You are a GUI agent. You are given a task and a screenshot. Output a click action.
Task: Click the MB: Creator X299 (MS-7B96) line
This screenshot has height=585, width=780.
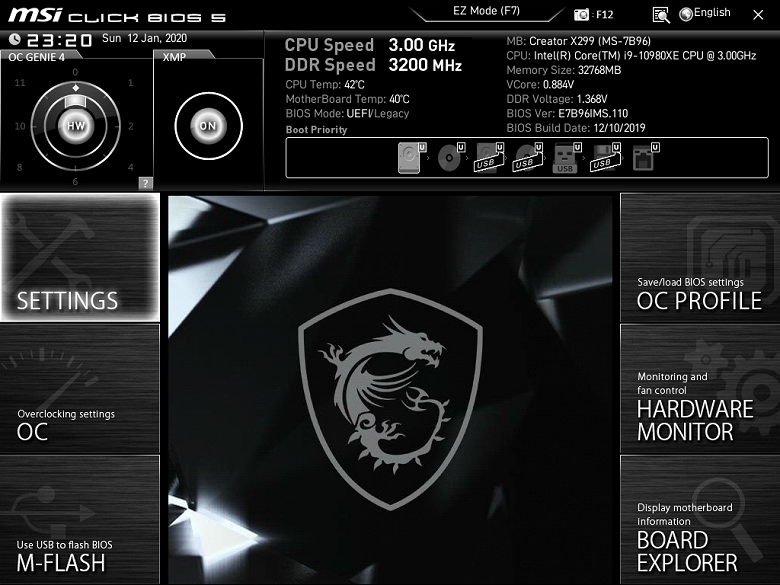coord(579,41)
